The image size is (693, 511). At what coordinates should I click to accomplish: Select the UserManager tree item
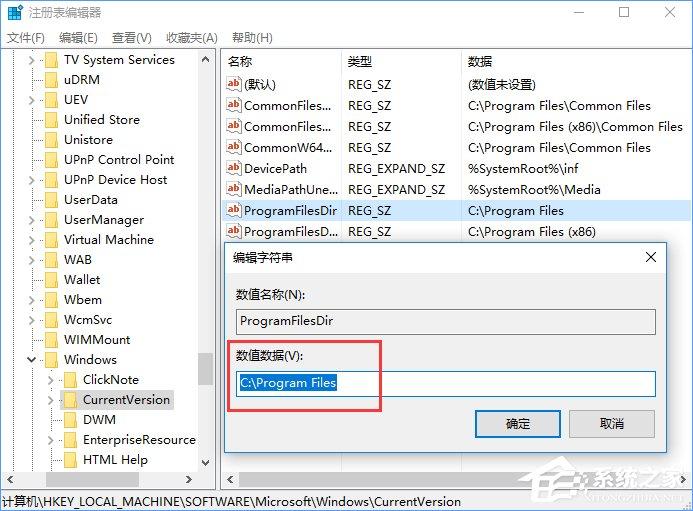[104, 220]
